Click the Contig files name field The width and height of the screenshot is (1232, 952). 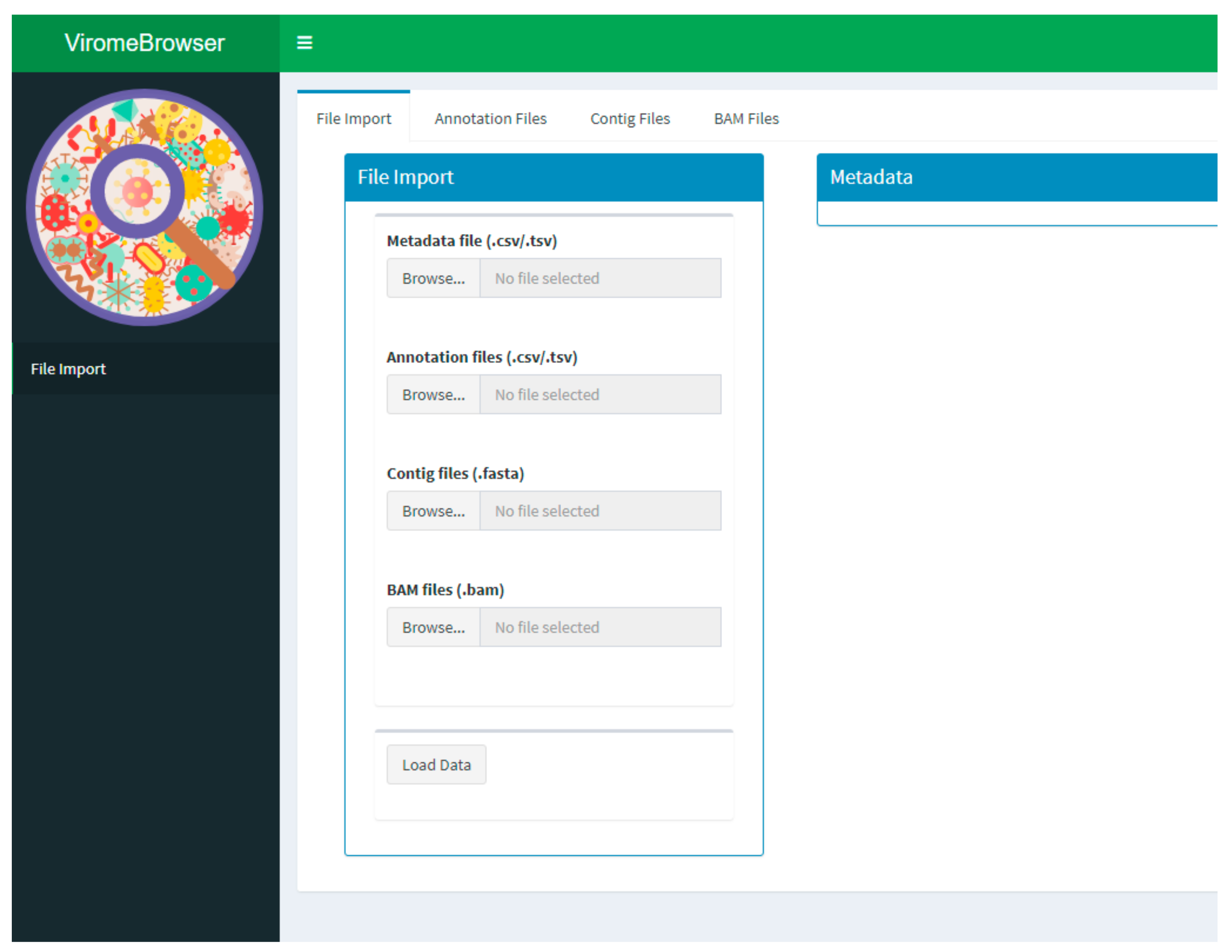tap(600, 510)
